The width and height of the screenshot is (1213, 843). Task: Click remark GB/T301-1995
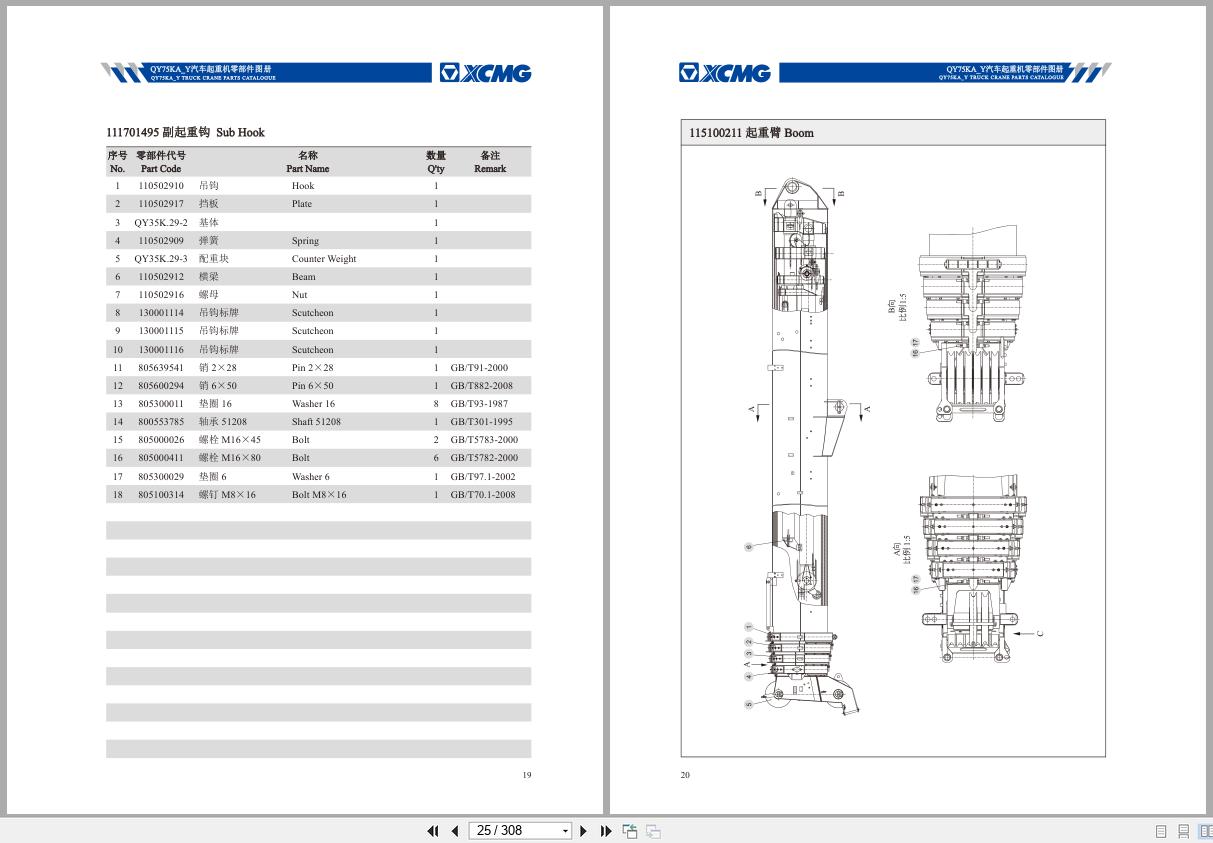pos(481,422)
